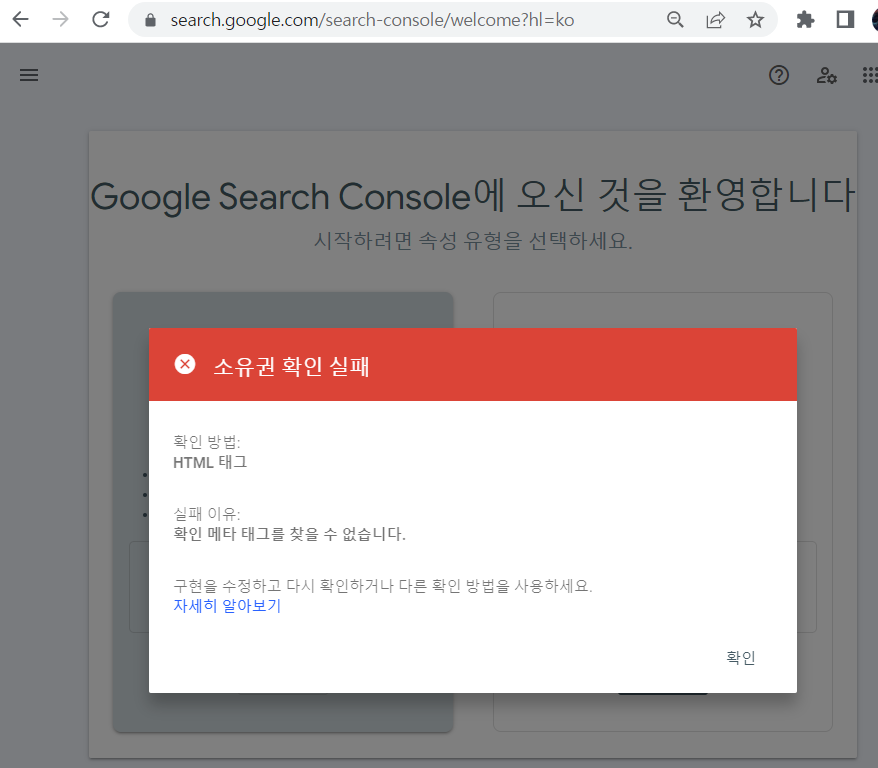Click the HTML 태그 method text

pyautogui.click(x=210, y=462)
